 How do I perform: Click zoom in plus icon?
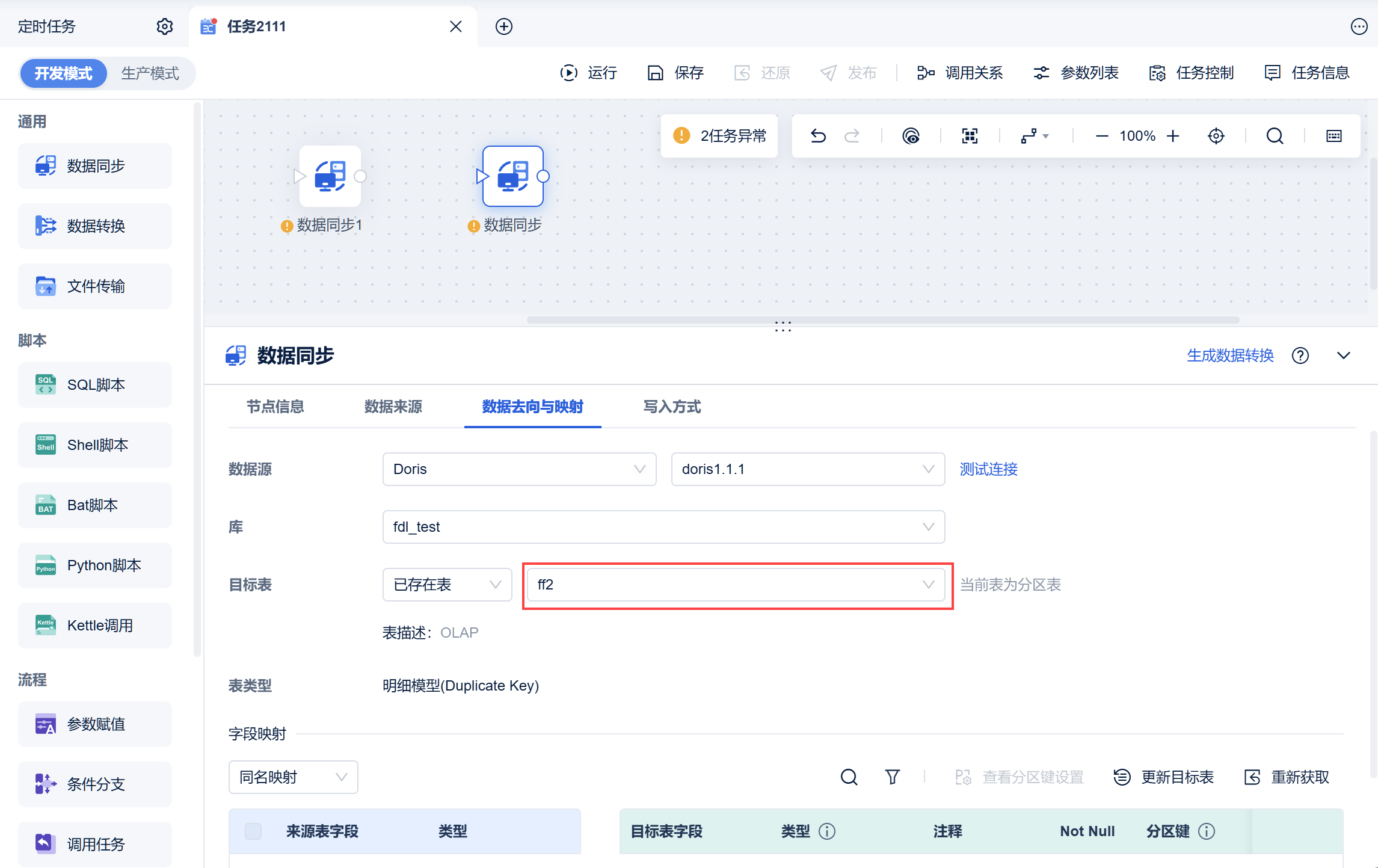click(x=1173, y=136)
